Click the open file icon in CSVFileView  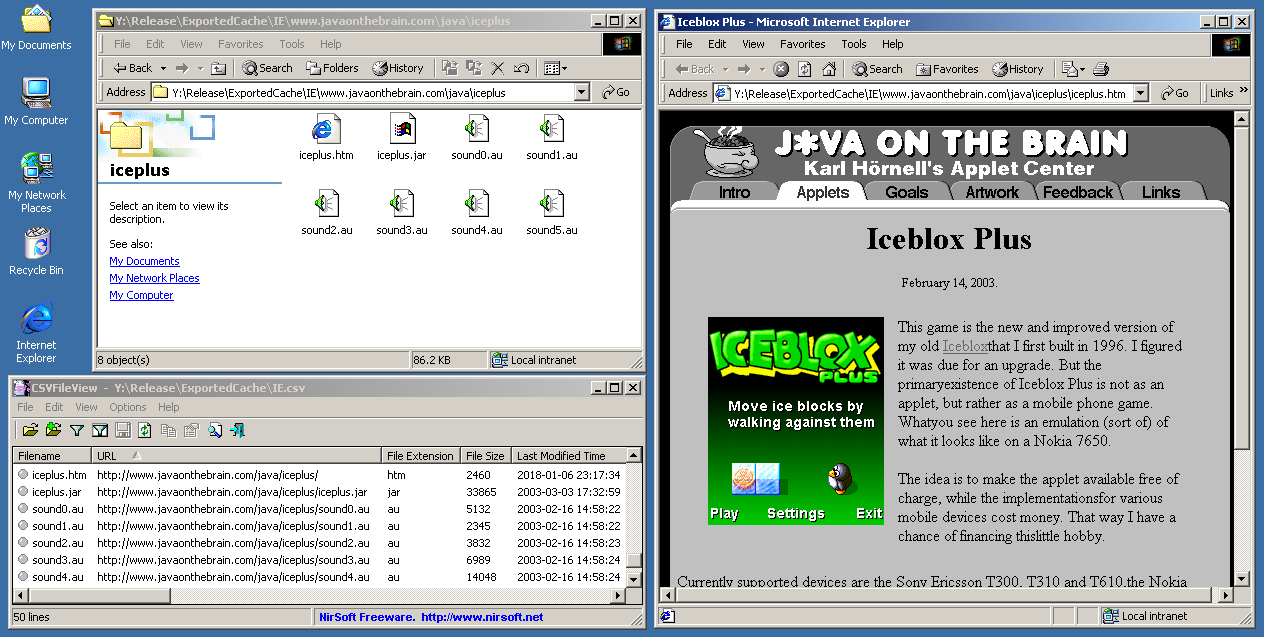click(30, 430)
